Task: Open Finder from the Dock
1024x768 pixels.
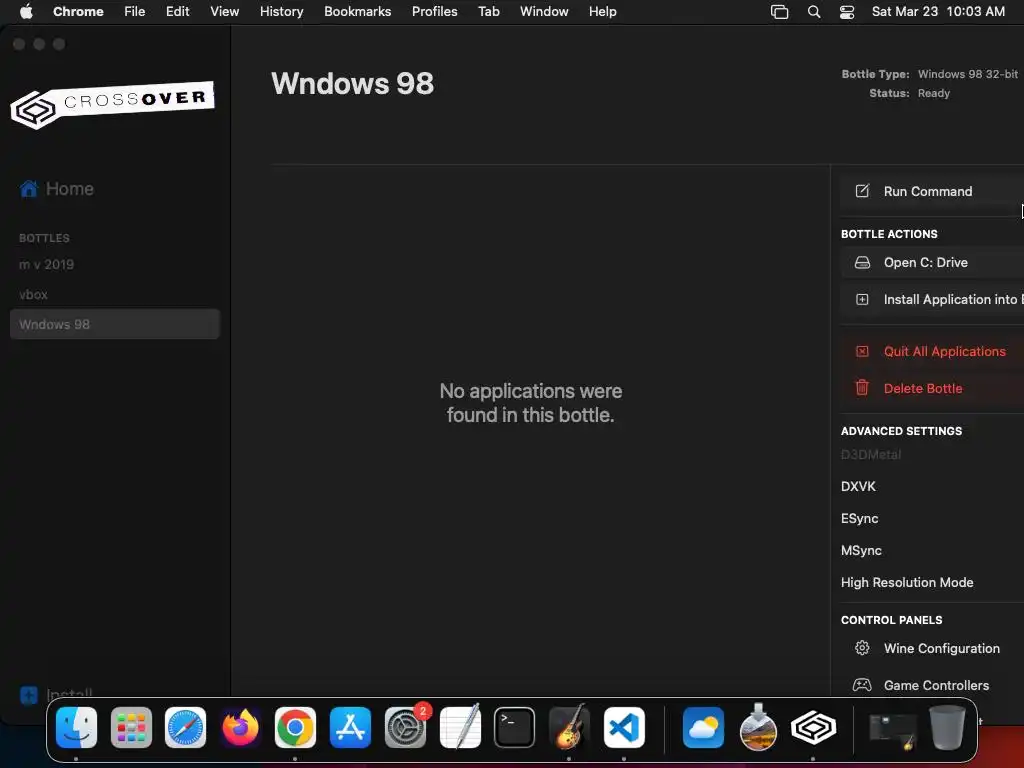Action: coord(76,728)
